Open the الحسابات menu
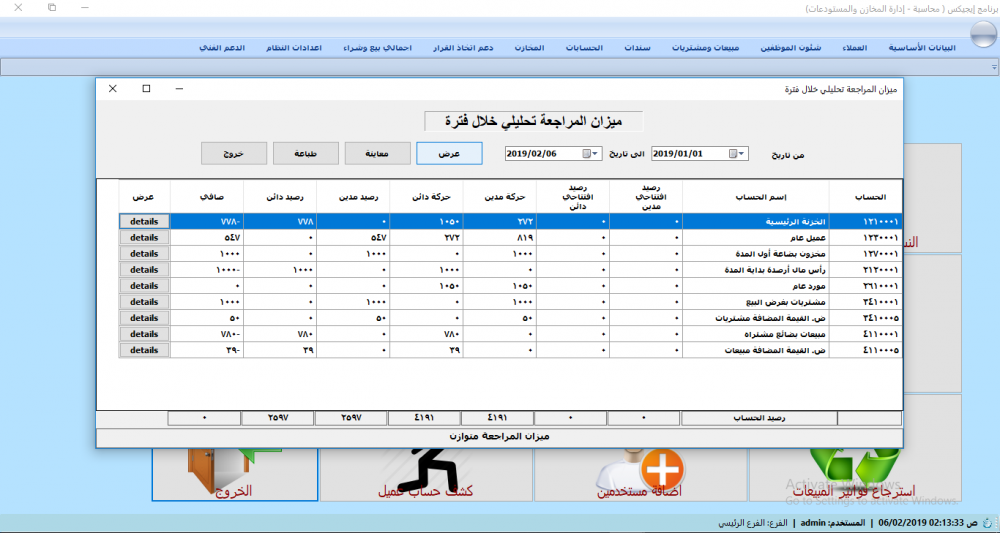1000x533 pixels. point(584,48)
